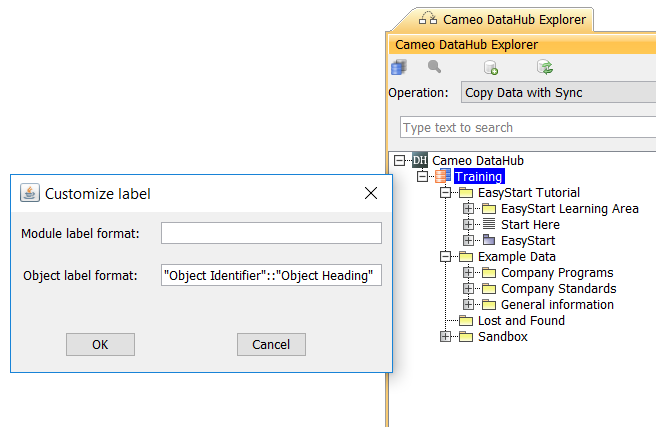Select Lost and Found tree item
656x427 pixels.
520,320
